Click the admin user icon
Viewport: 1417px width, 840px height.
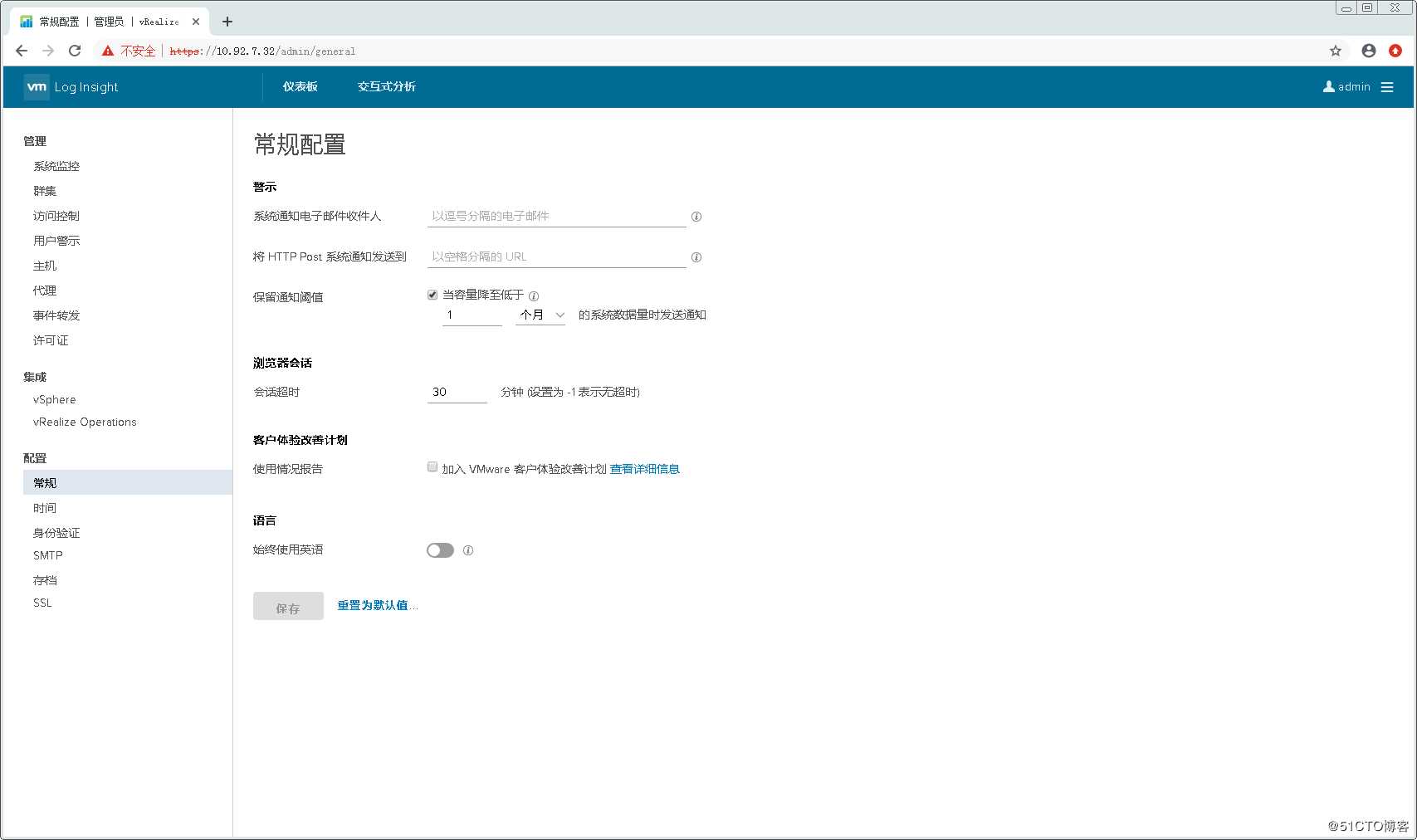click(1328, 86)
